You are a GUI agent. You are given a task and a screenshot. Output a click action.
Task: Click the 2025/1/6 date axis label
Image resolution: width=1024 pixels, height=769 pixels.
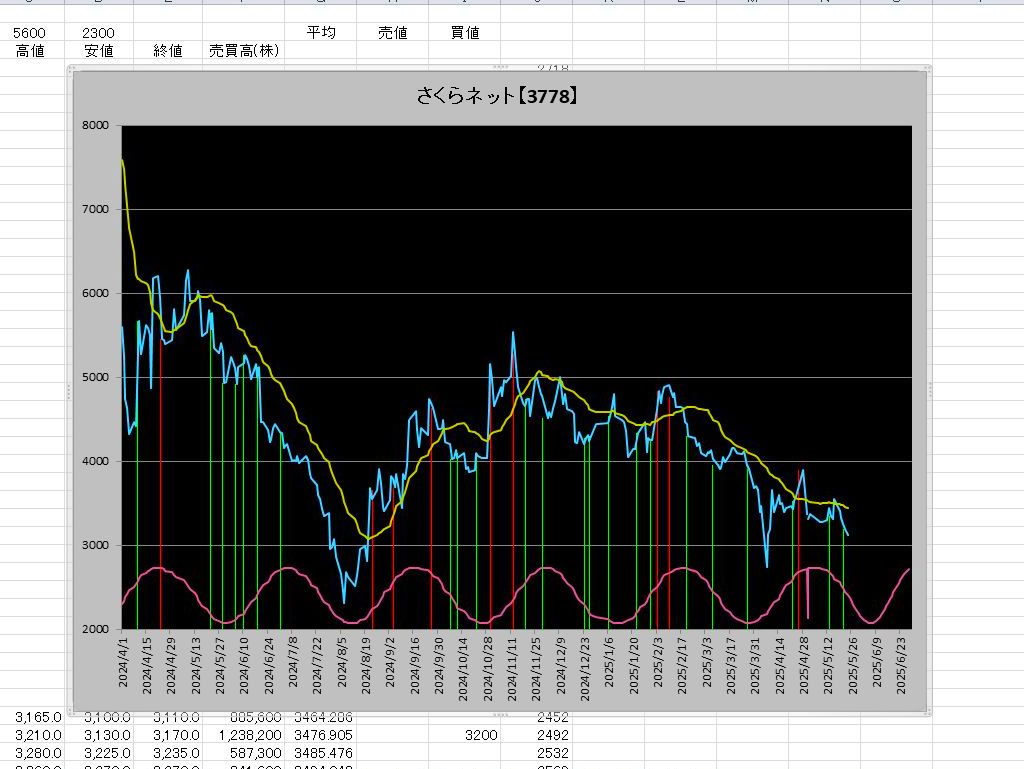pos(609,662)
